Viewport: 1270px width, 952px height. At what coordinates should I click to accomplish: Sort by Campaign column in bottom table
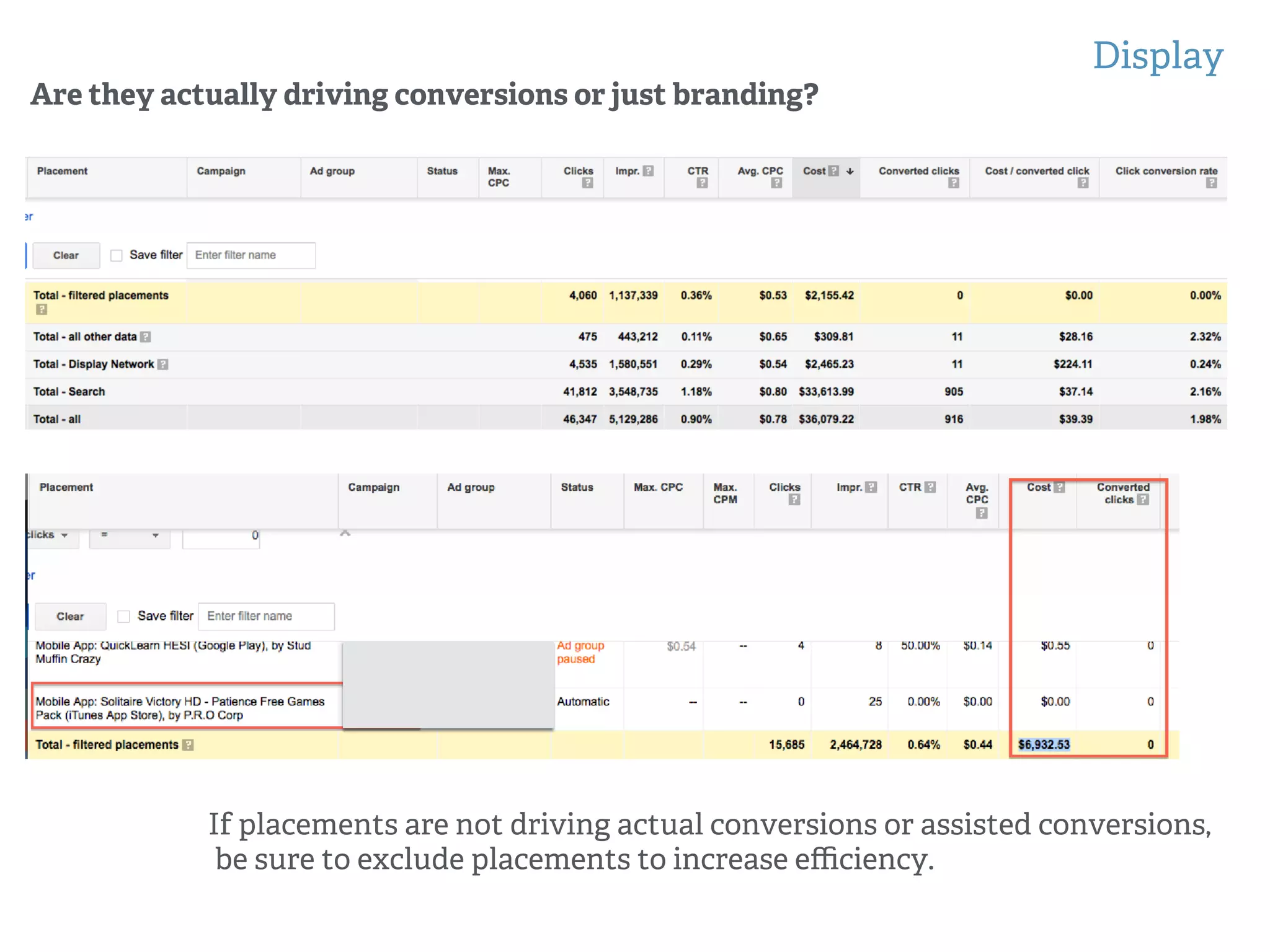(x=374, y=487)
